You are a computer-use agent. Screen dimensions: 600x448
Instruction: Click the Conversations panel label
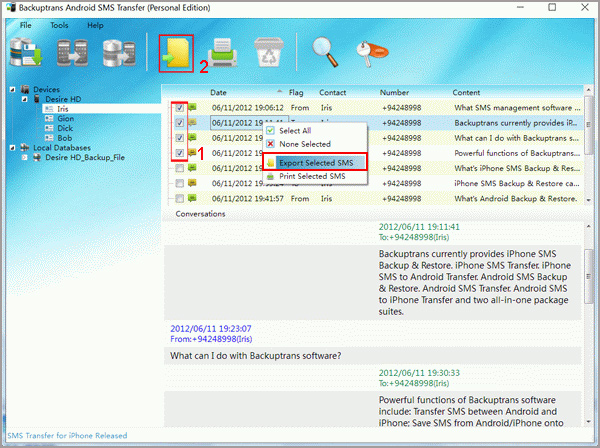[200, 214]
